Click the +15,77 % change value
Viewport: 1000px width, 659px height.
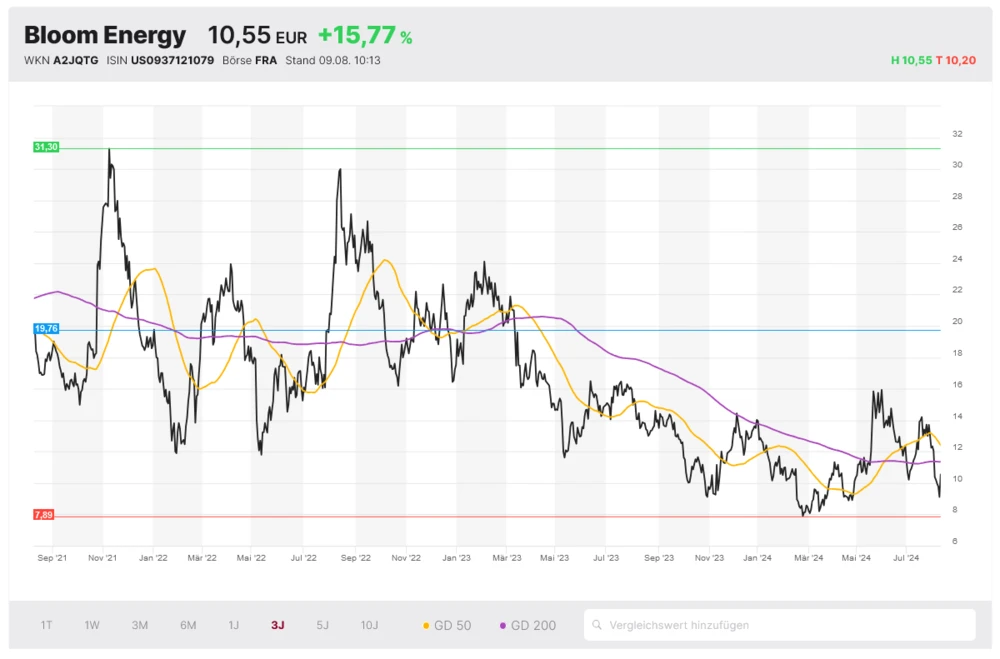(365, 36)
